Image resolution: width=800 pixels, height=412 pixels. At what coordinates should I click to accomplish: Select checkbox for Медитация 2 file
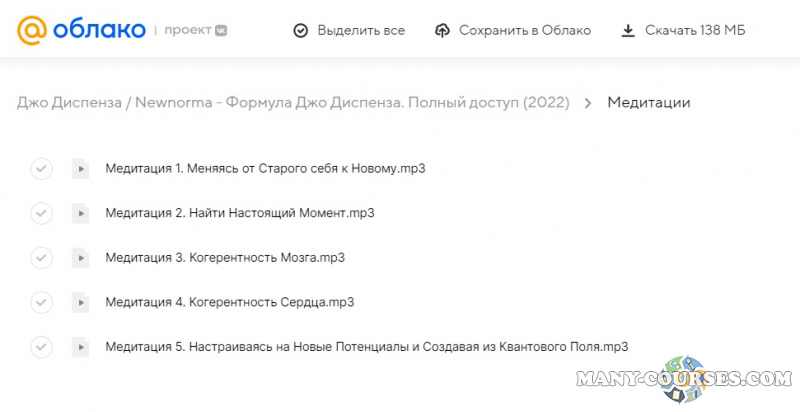41,213
